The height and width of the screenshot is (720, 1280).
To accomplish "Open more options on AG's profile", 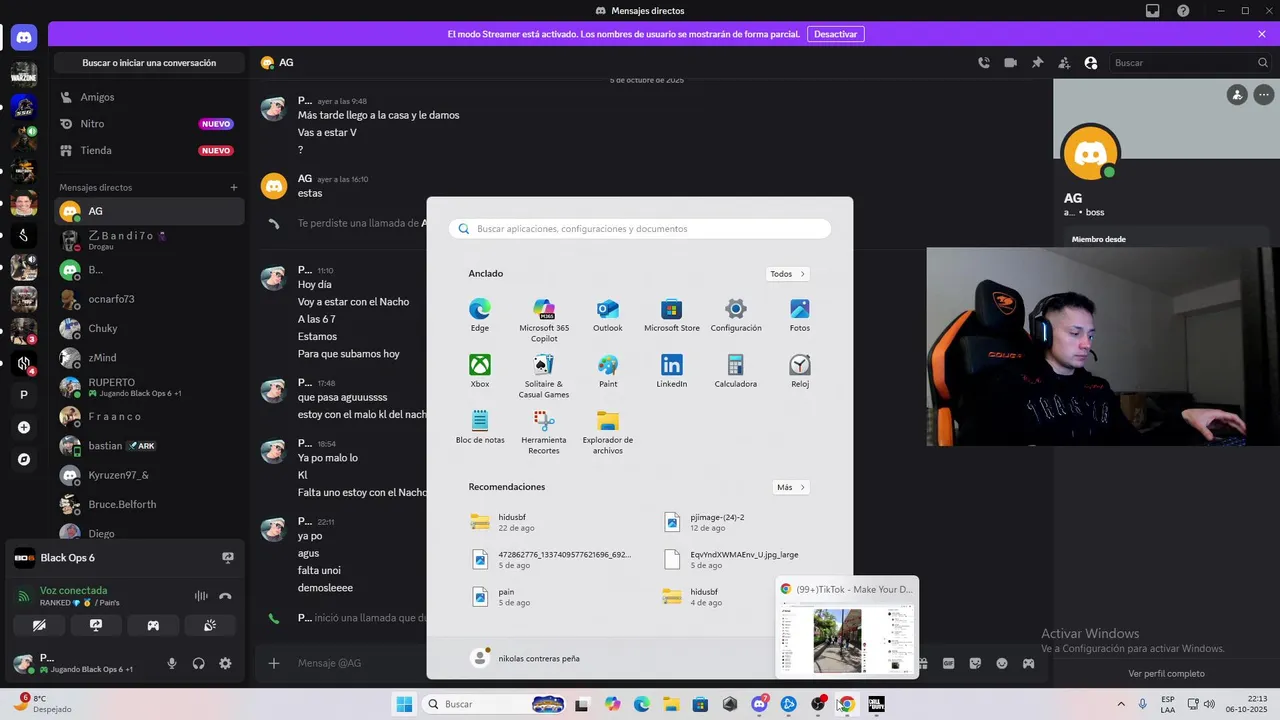I will (1263, 95).
